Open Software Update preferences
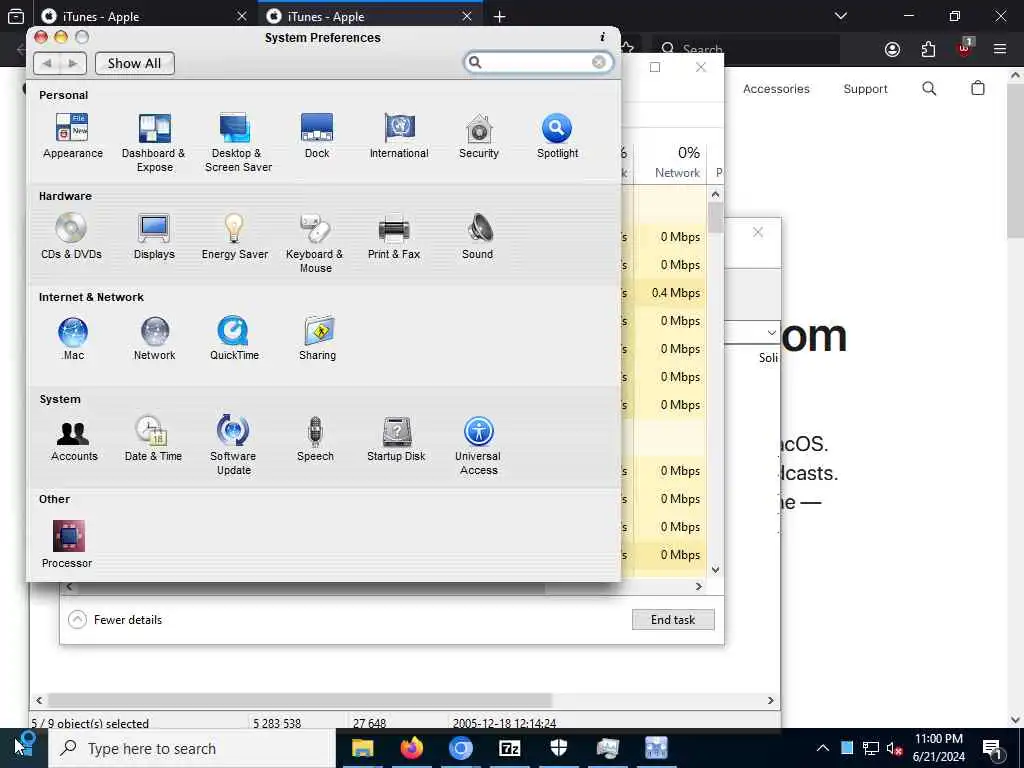The height and width of the screenshot is (768, 1024). point(233,445)
